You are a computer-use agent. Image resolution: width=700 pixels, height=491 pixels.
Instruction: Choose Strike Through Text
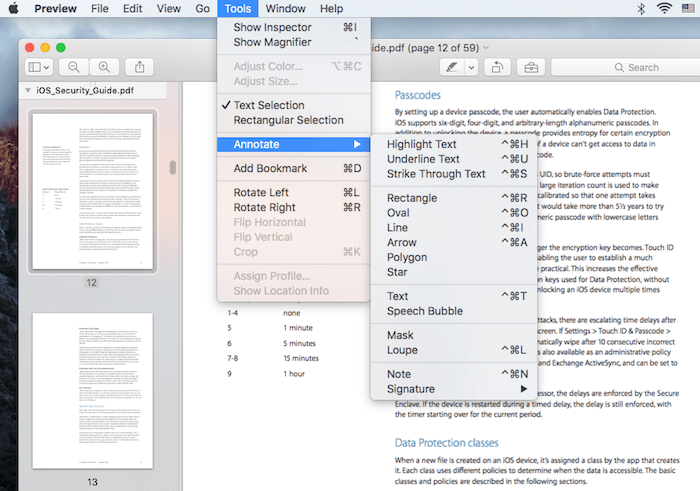click(454, 174)
